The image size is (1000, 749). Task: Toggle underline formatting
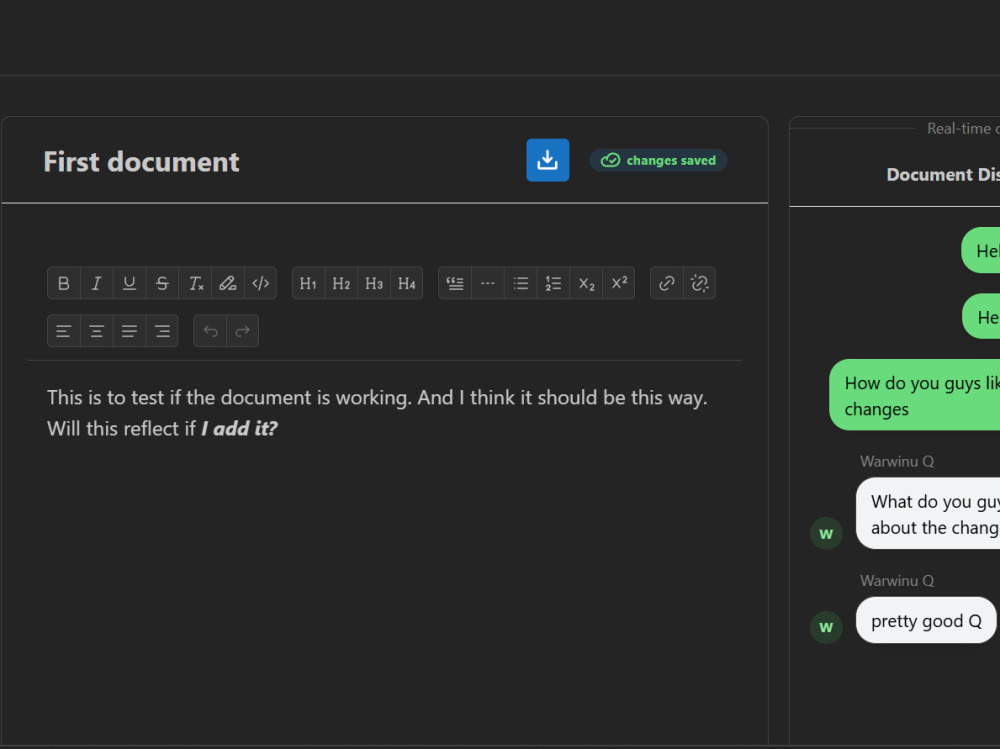(129, 283)
